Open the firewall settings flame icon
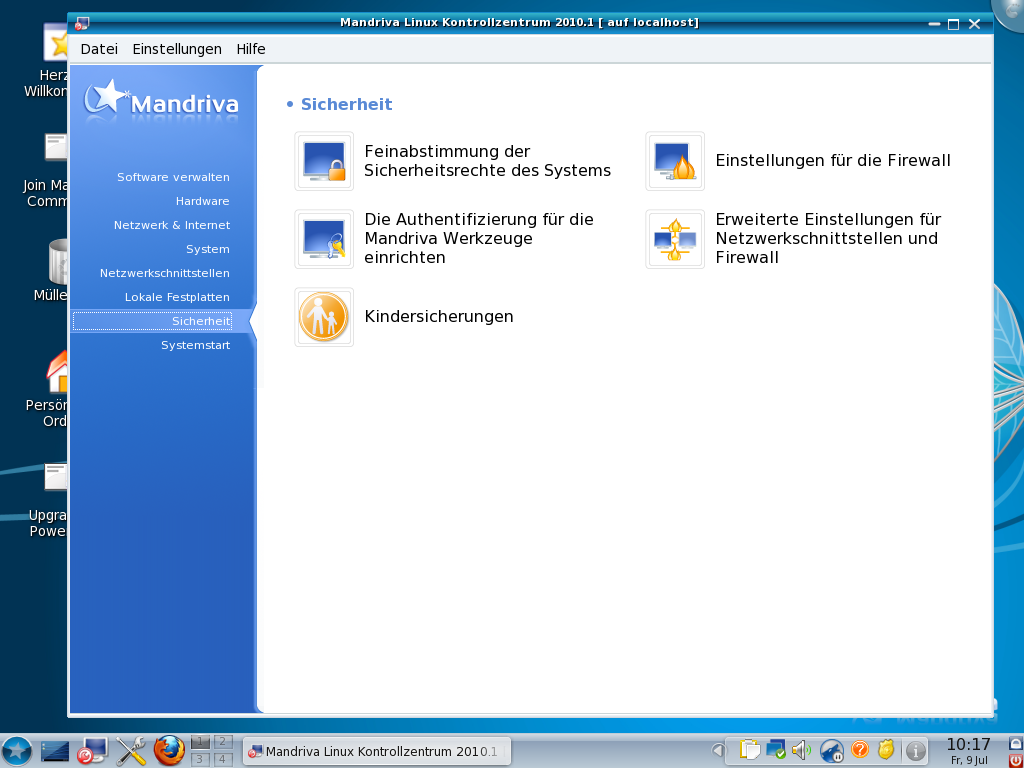The image size is (1024, 768). (675, 161)
